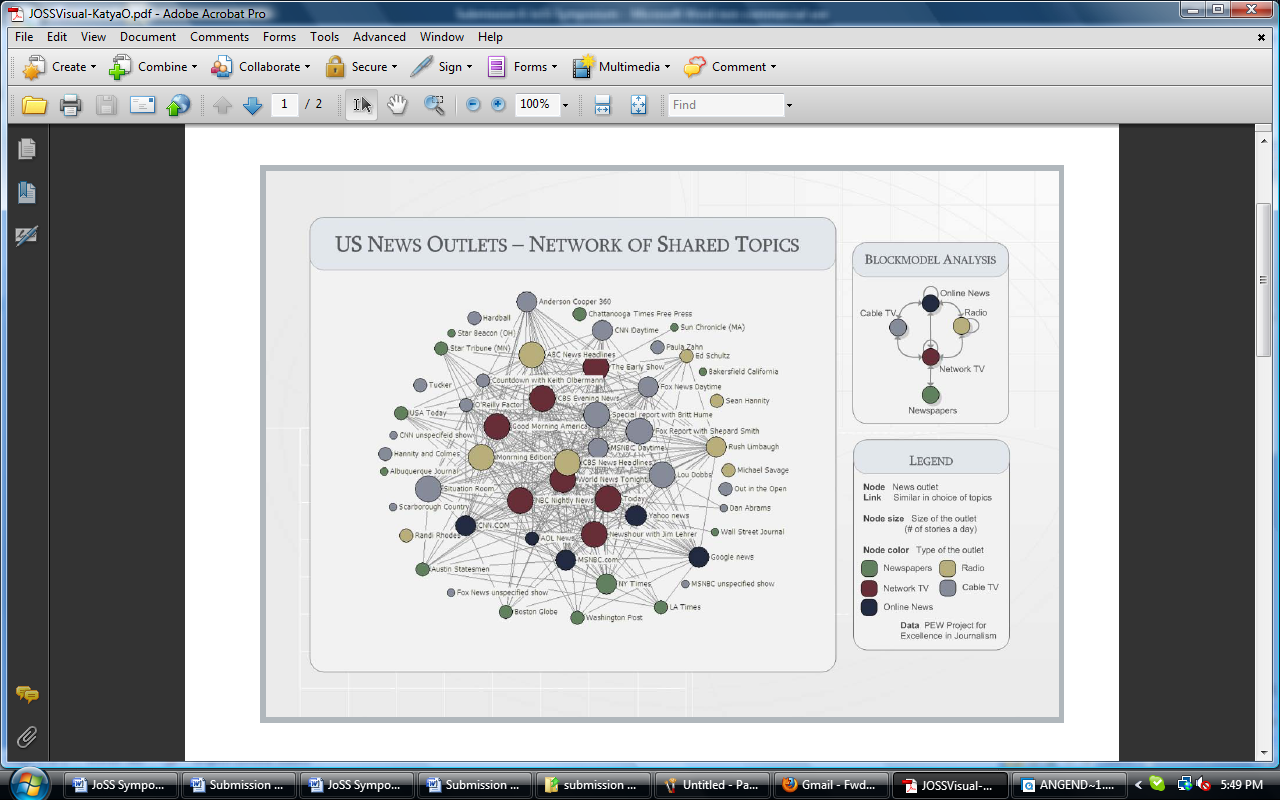The image size is (1280, 800).
Task: Click the clock showing 5:49 PM
Action: click(1242, 785)
